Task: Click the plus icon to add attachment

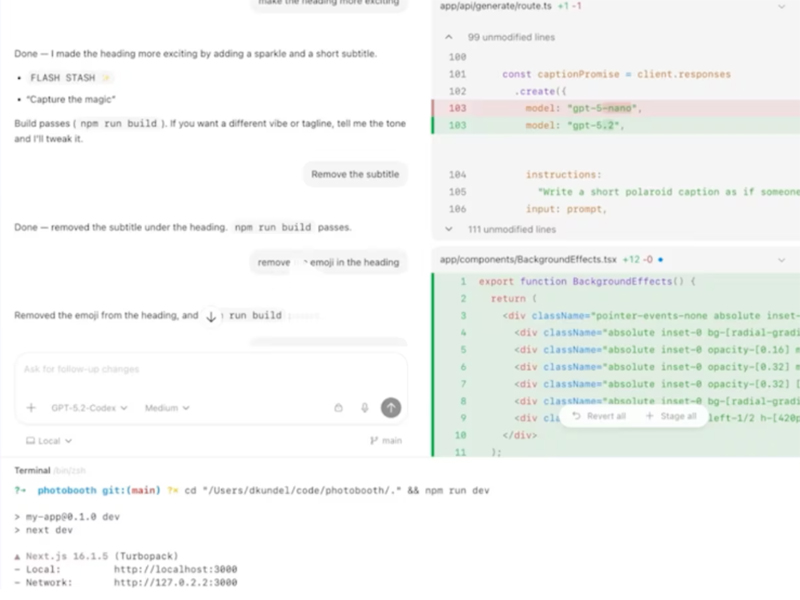Action: [x=31, y=408]
